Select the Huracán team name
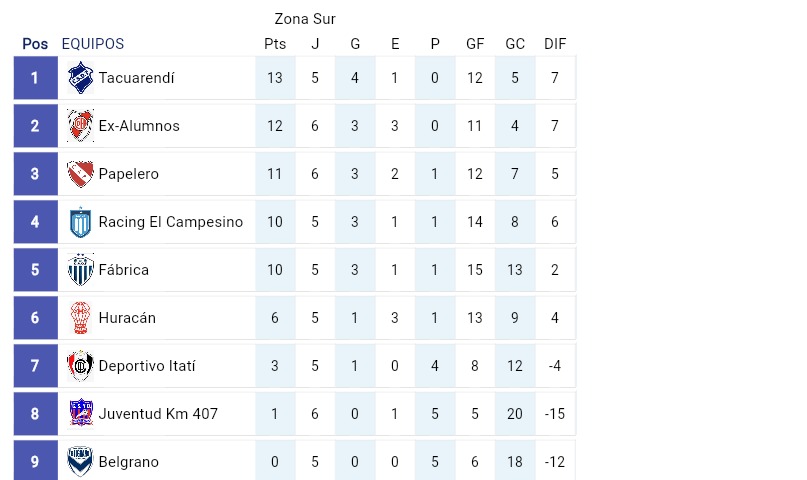The image size is (807, 480). (127, 318)
